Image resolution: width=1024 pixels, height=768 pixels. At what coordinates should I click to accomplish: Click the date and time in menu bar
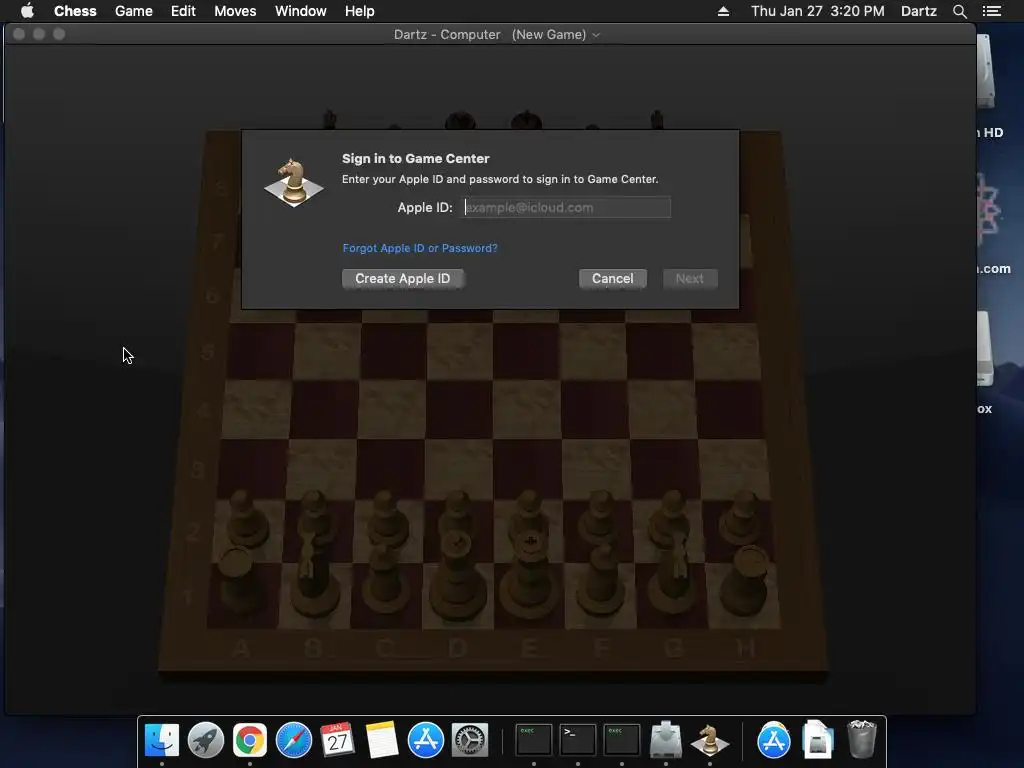tap(818, 11)
